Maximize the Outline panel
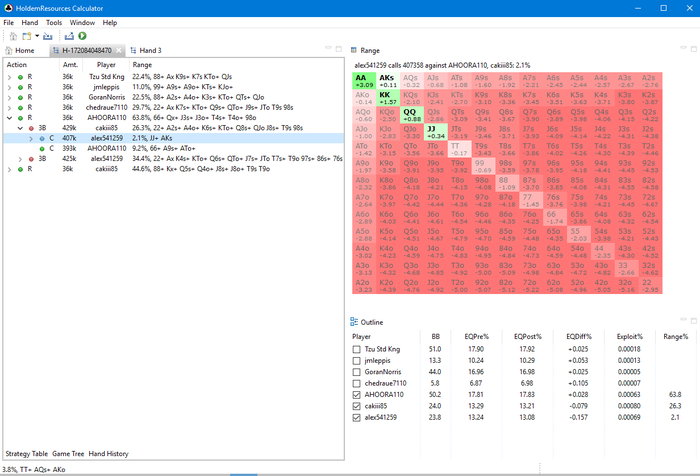700x476 pixels. pos(694,320)
